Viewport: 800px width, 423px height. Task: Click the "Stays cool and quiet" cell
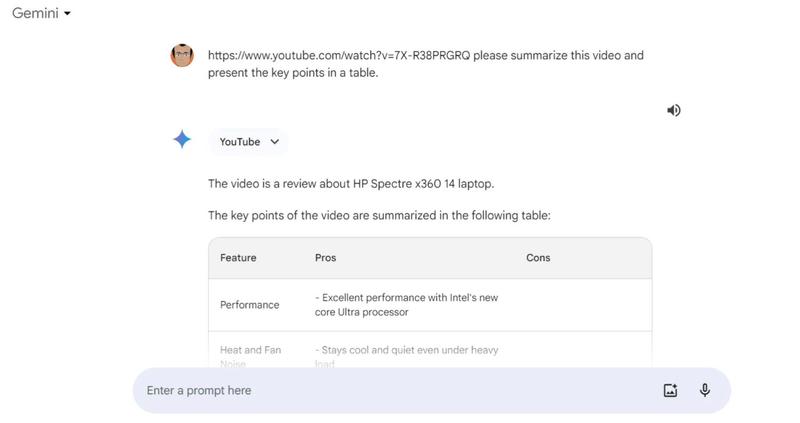[406, 351]
